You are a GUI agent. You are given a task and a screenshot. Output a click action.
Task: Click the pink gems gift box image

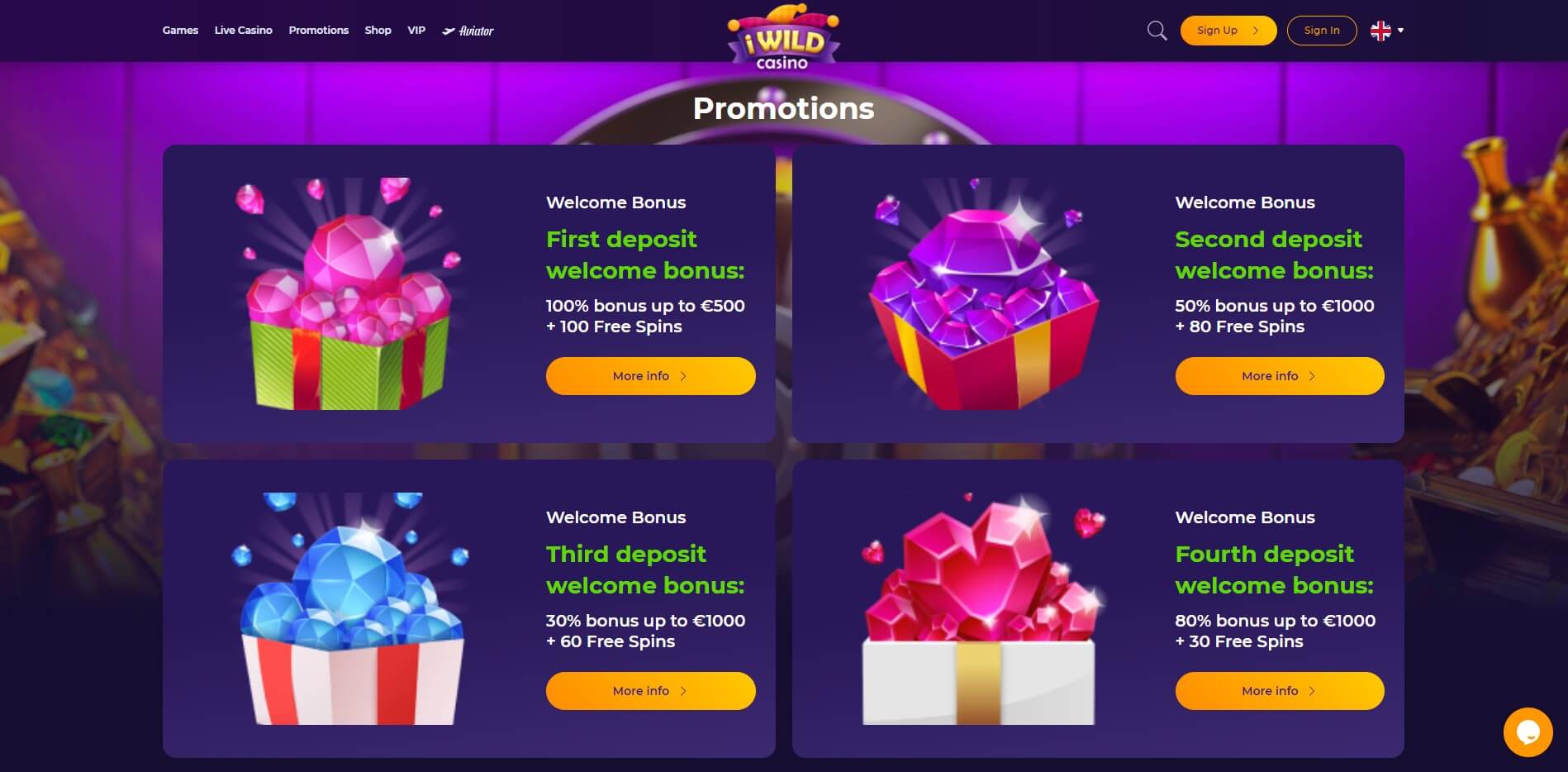pyautogui.click(x=349, y=293)
